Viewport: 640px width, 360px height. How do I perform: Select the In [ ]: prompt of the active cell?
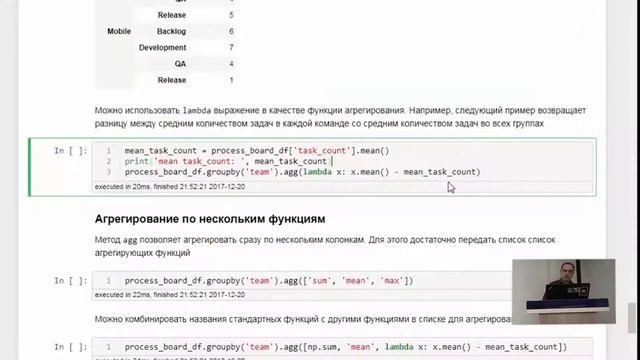[71, 151]
